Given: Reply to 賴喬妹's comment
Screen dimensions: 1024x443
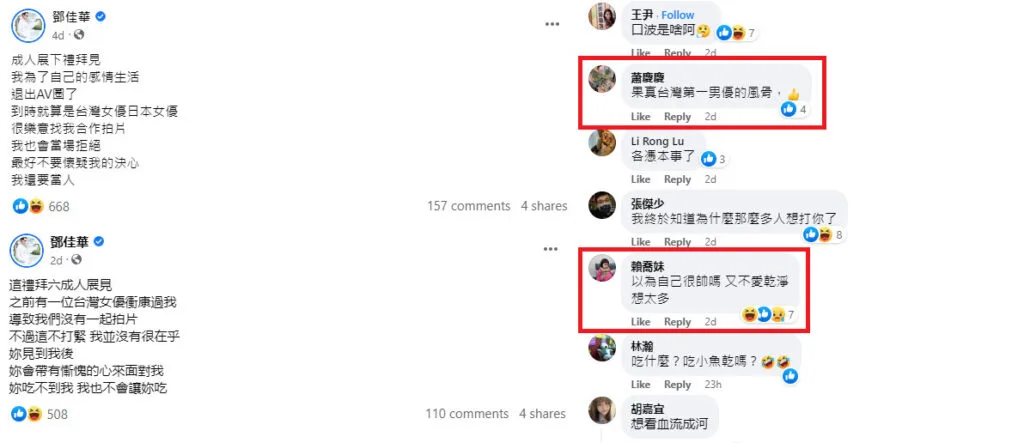Looking at the screenshot, I should point(677,321).
